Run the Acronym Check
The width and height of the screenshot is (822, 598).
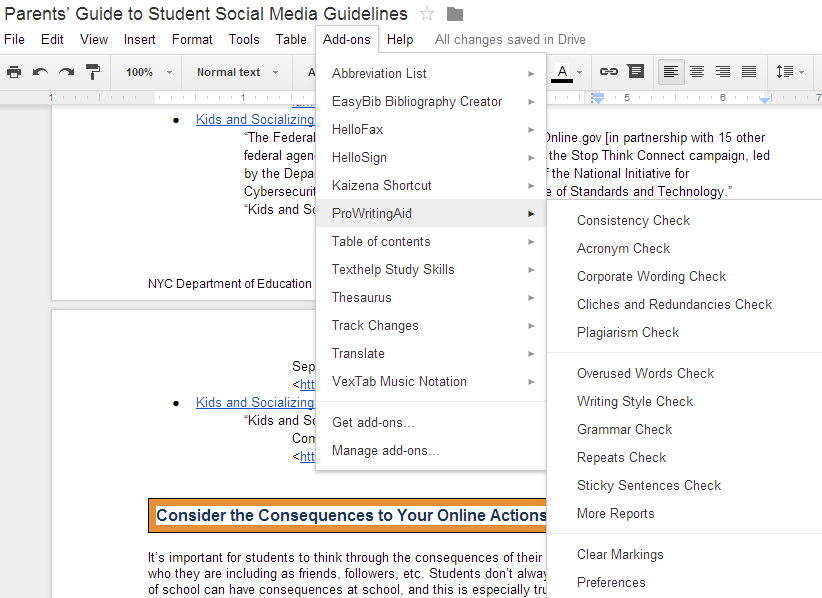click(684, 248)
